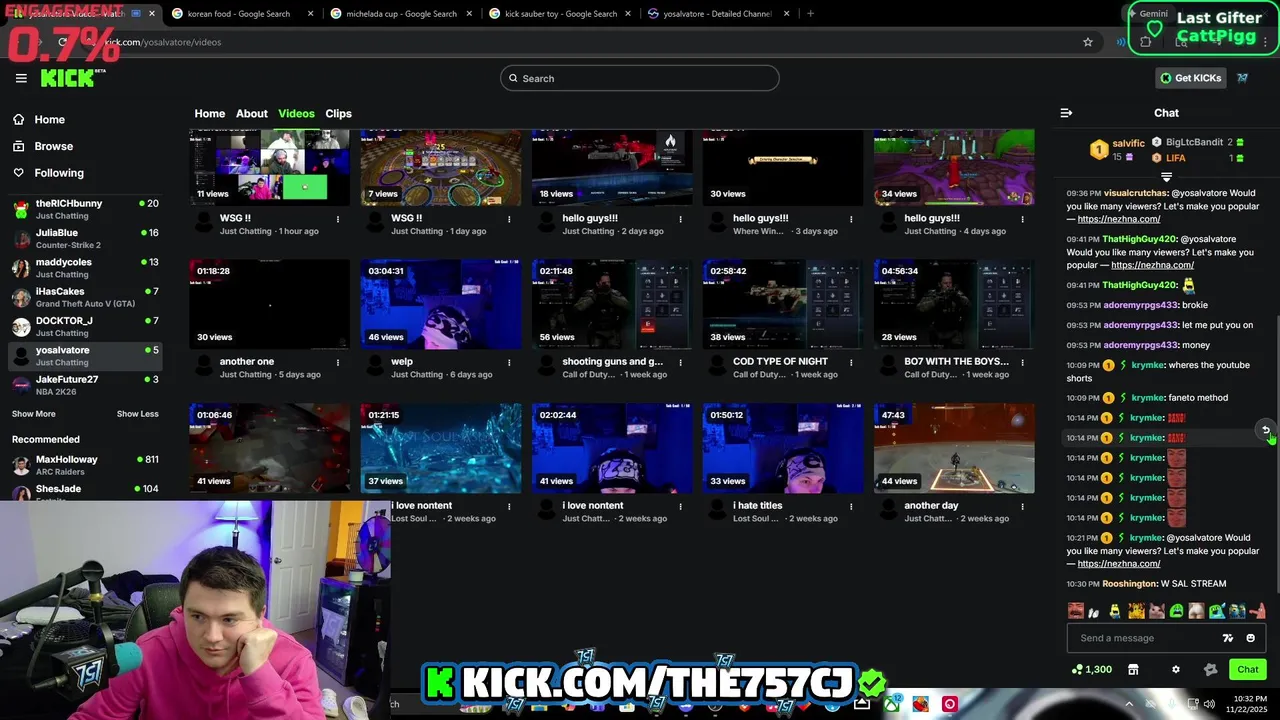The image size is (1280, 720).
Task: Click the star badge icon next to the Chat button
Action: coord(1210,669)
